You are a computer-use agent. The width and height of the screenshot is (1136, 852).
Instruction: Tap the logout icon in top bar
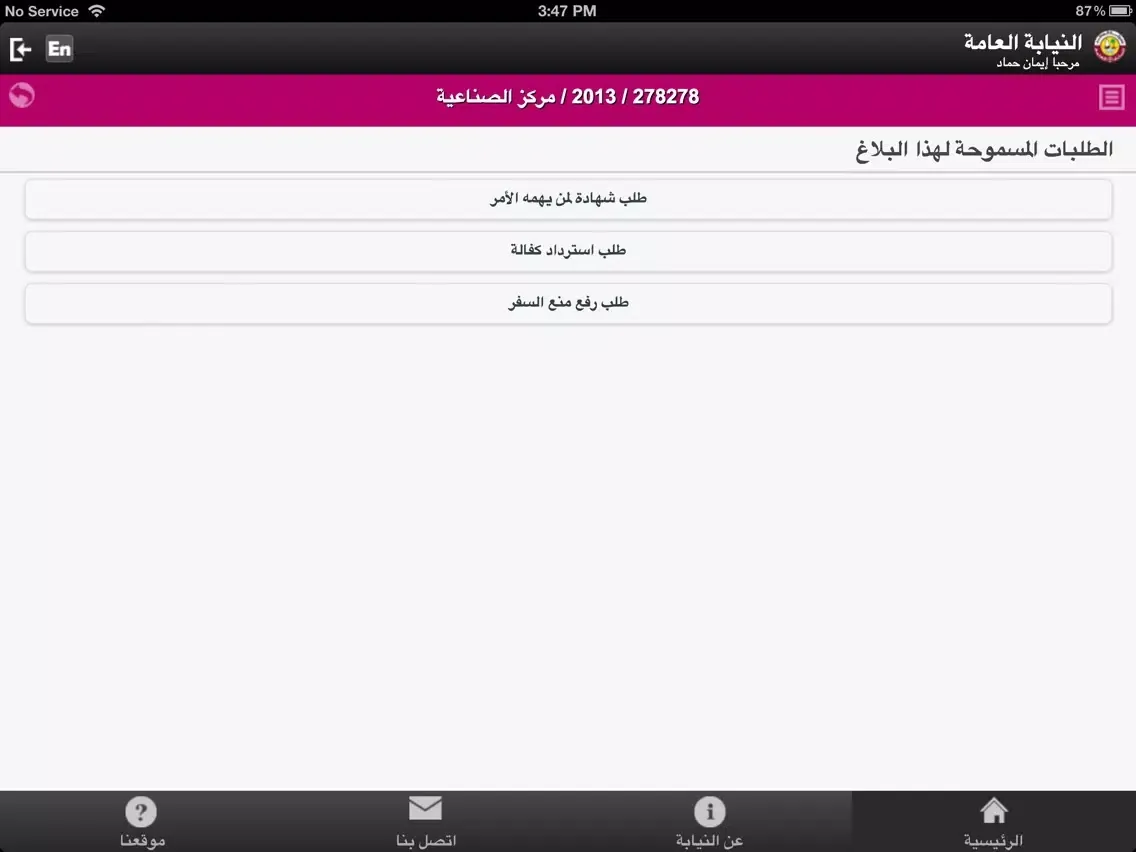click(x=20, y=49)
